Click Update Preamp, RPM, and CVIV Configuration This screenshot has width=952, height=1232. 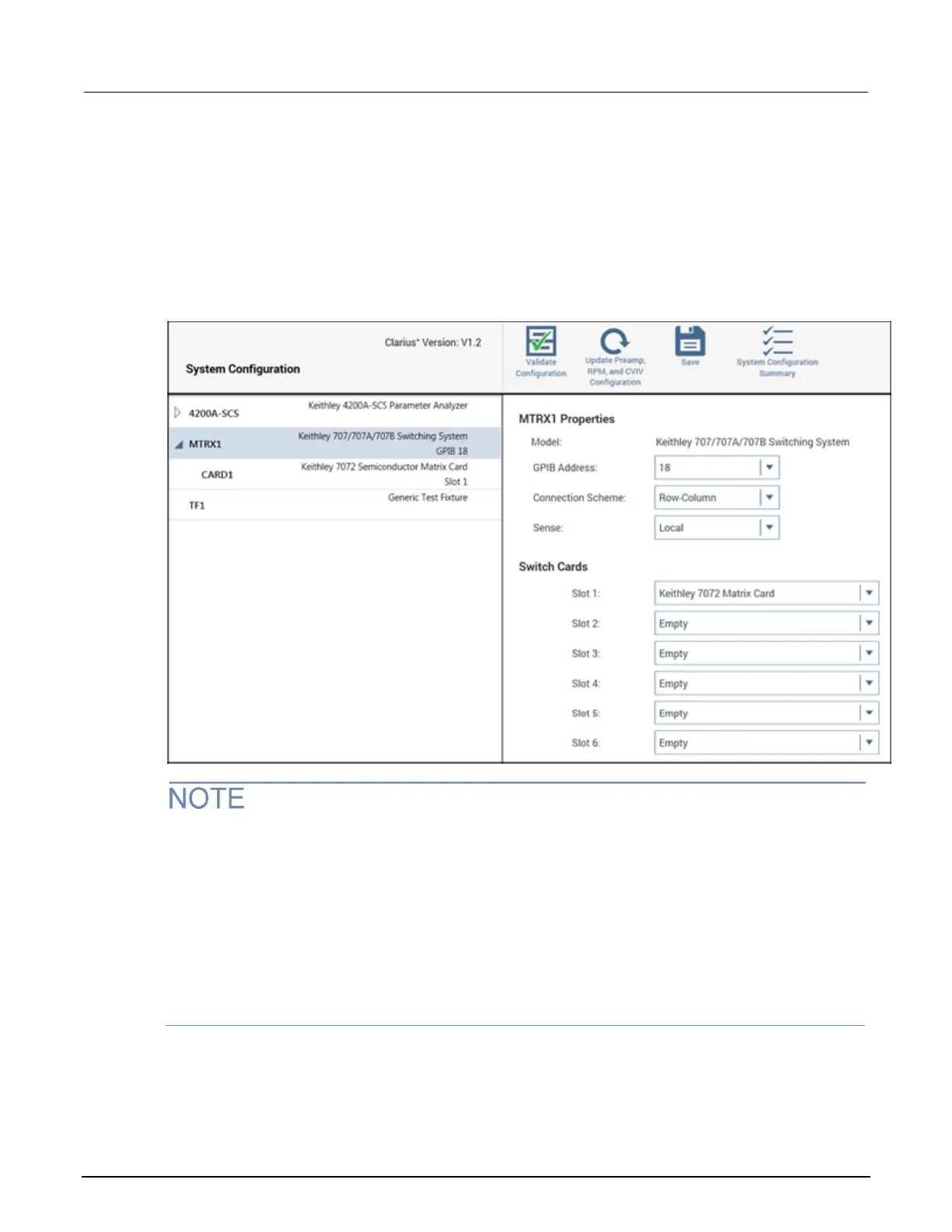coord(614,357)
